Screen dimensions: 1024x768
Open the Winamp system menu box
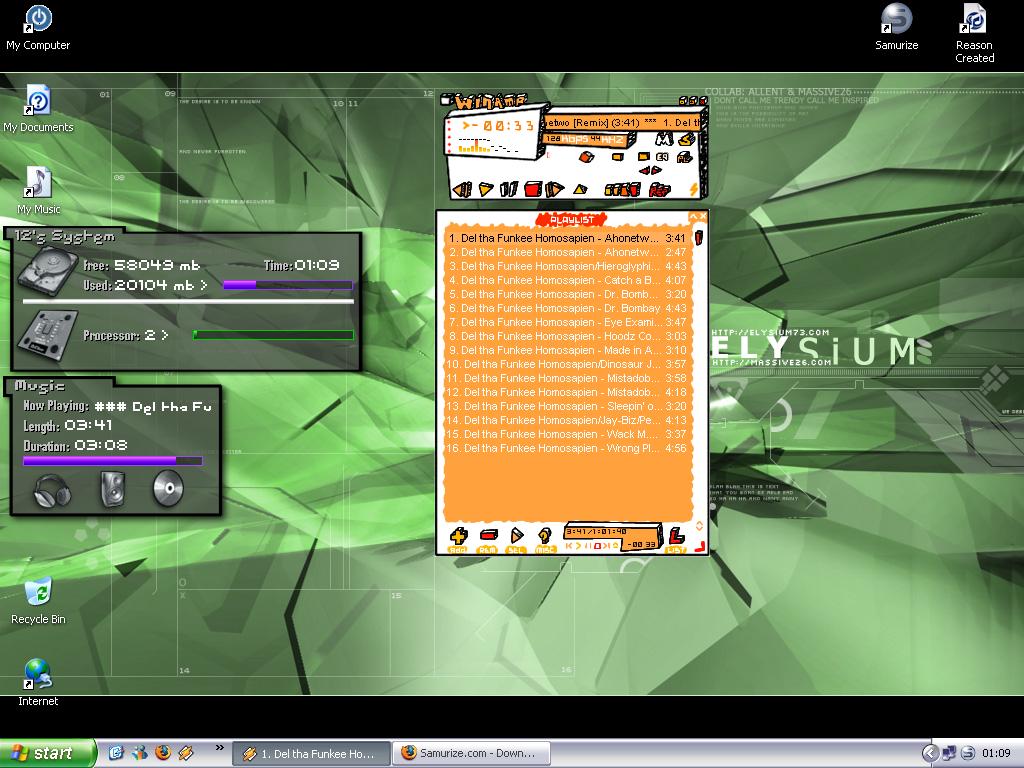446,100
